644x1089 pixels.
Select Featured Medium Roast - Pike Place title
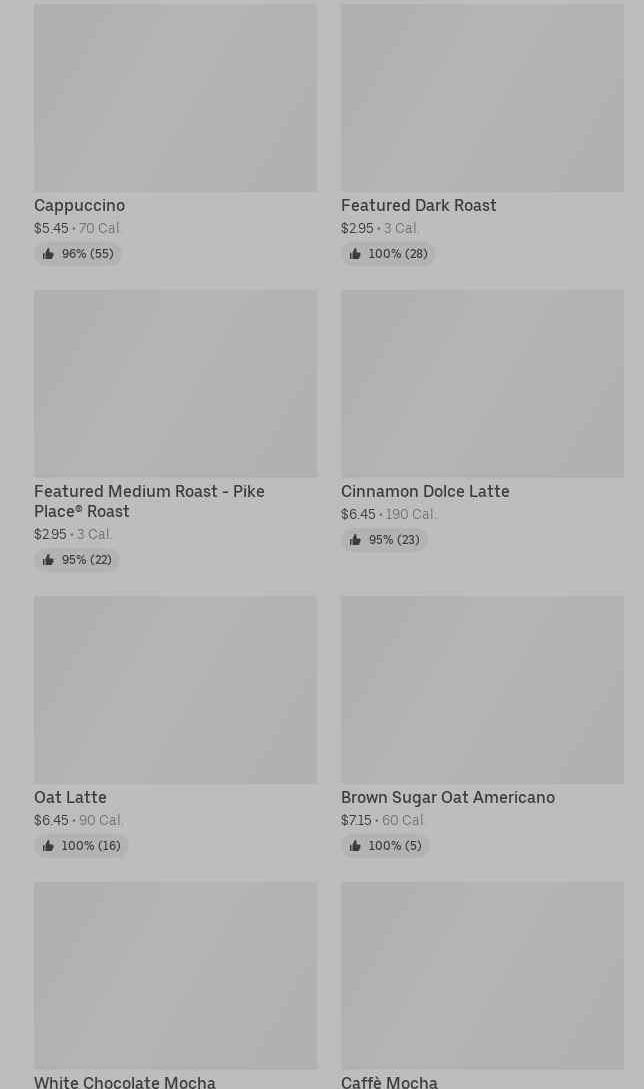pyautogui.click(x=149, y=501)
